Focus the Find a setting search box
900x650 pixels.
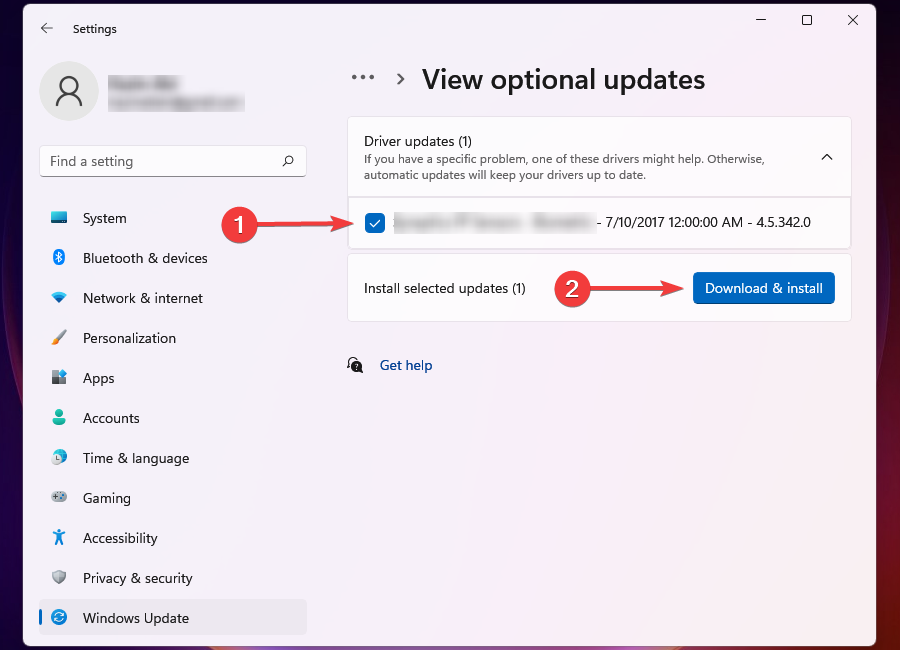(173, 161)
